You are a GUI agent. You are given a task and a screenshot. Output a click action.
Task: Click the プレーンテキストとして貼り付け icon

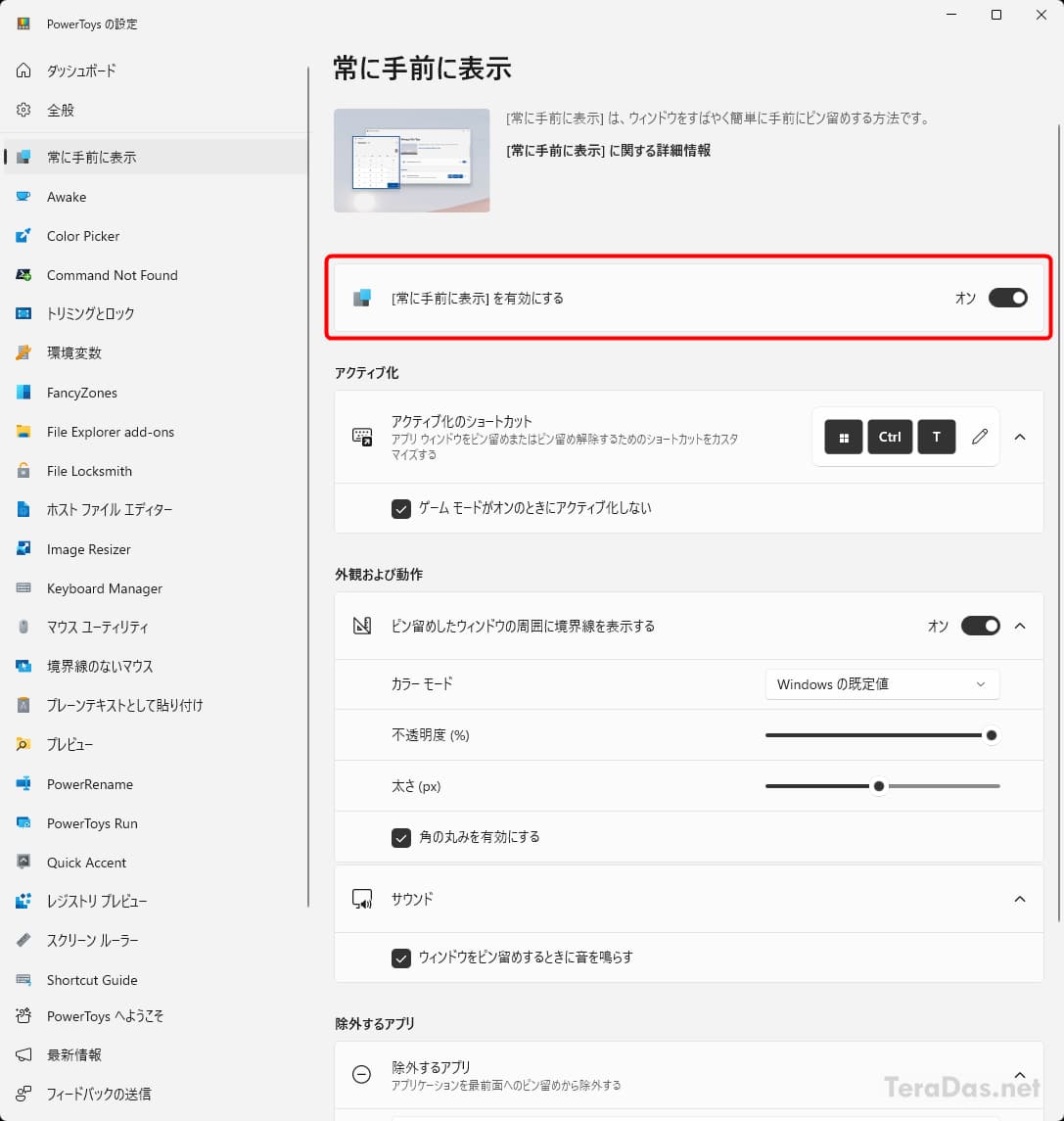click(x=23, y=706)
